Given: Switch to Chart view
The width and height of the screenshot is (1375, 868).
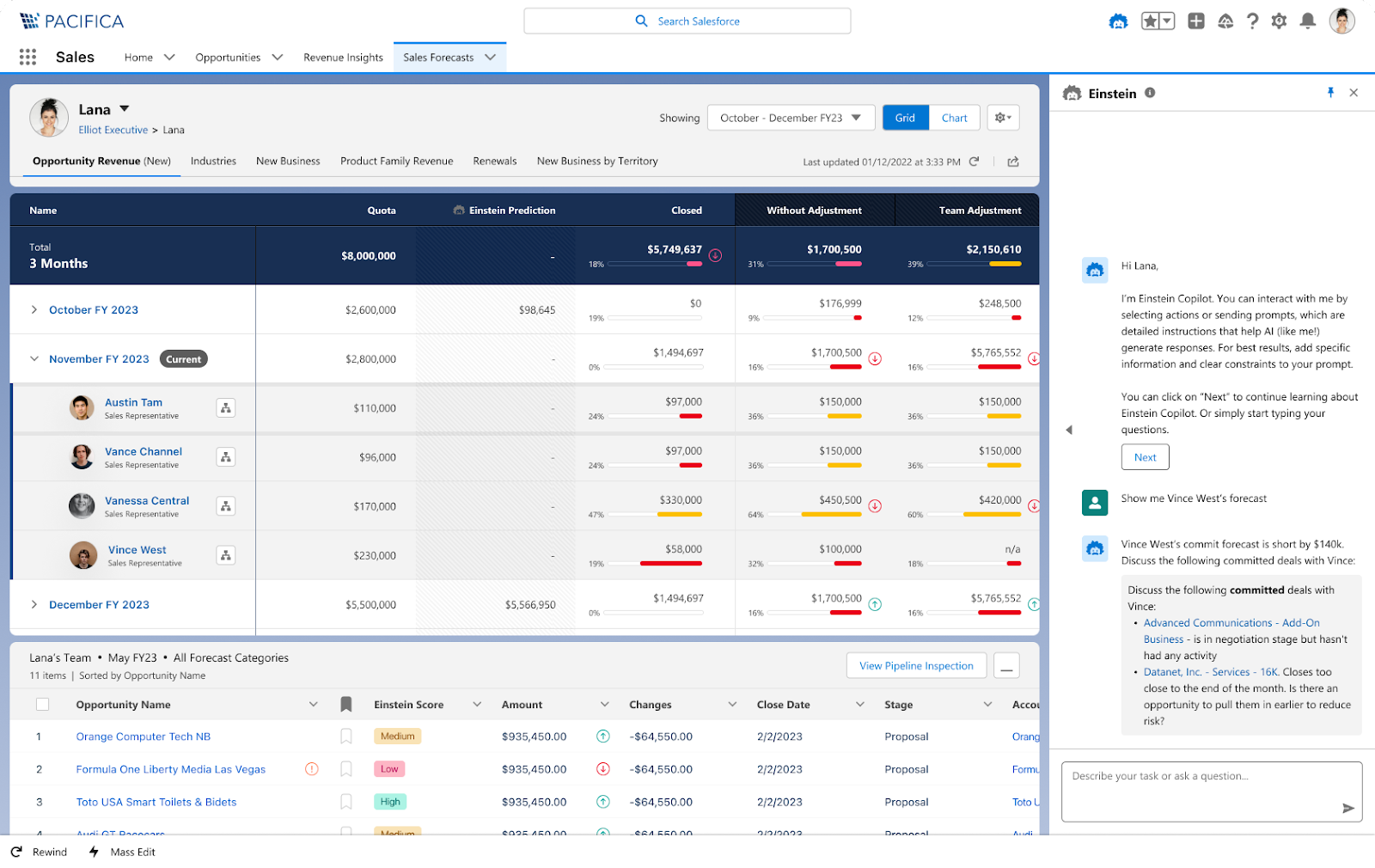Looking at the screenshot, I should click(x=954, y=118).
